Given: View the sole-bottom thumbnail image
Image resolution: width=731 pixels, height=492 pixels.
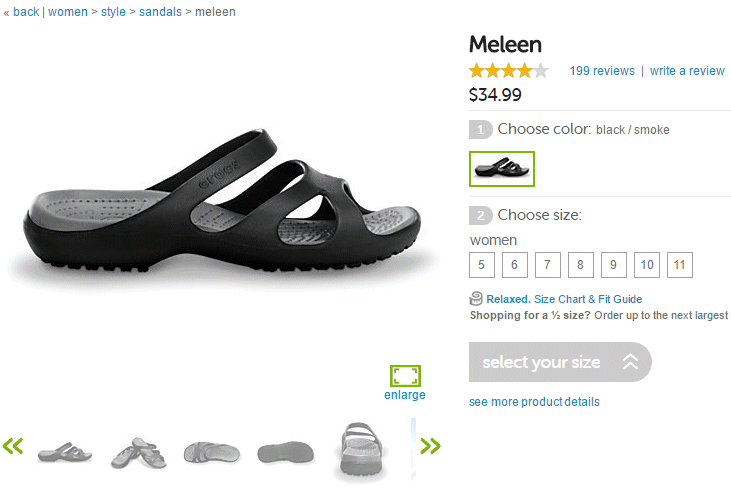Looking at the screenshot, I should pos(285,453).
